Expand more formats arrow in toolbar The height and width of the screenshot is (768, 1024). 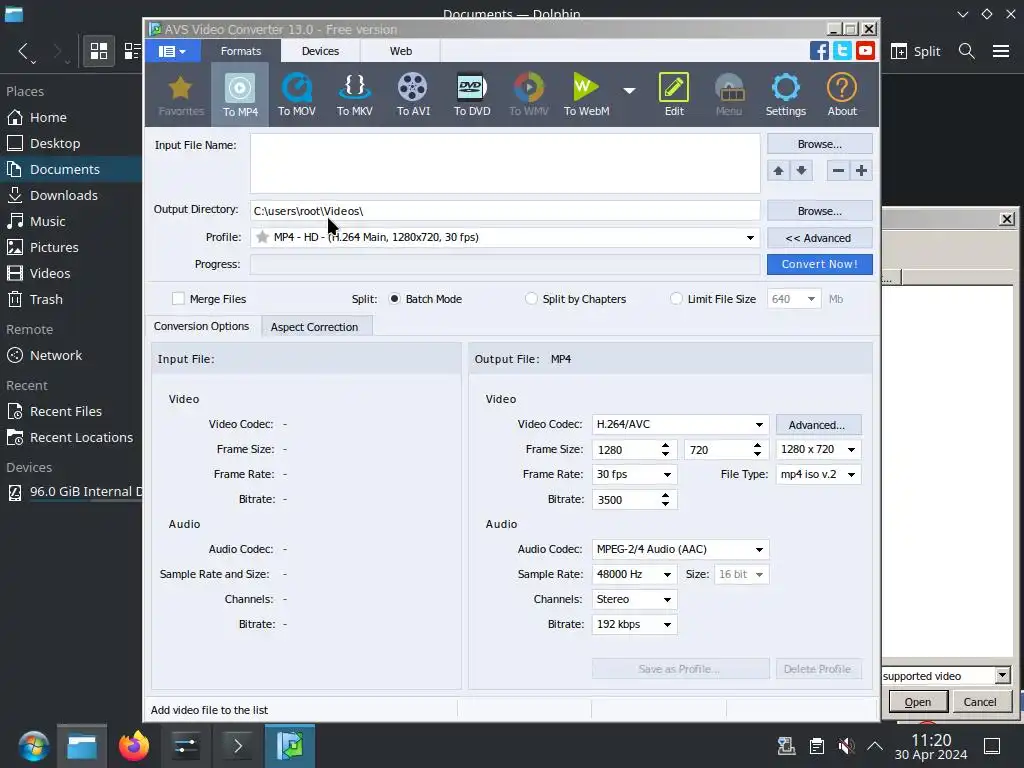pyautogui.click(x=629, y=91)
